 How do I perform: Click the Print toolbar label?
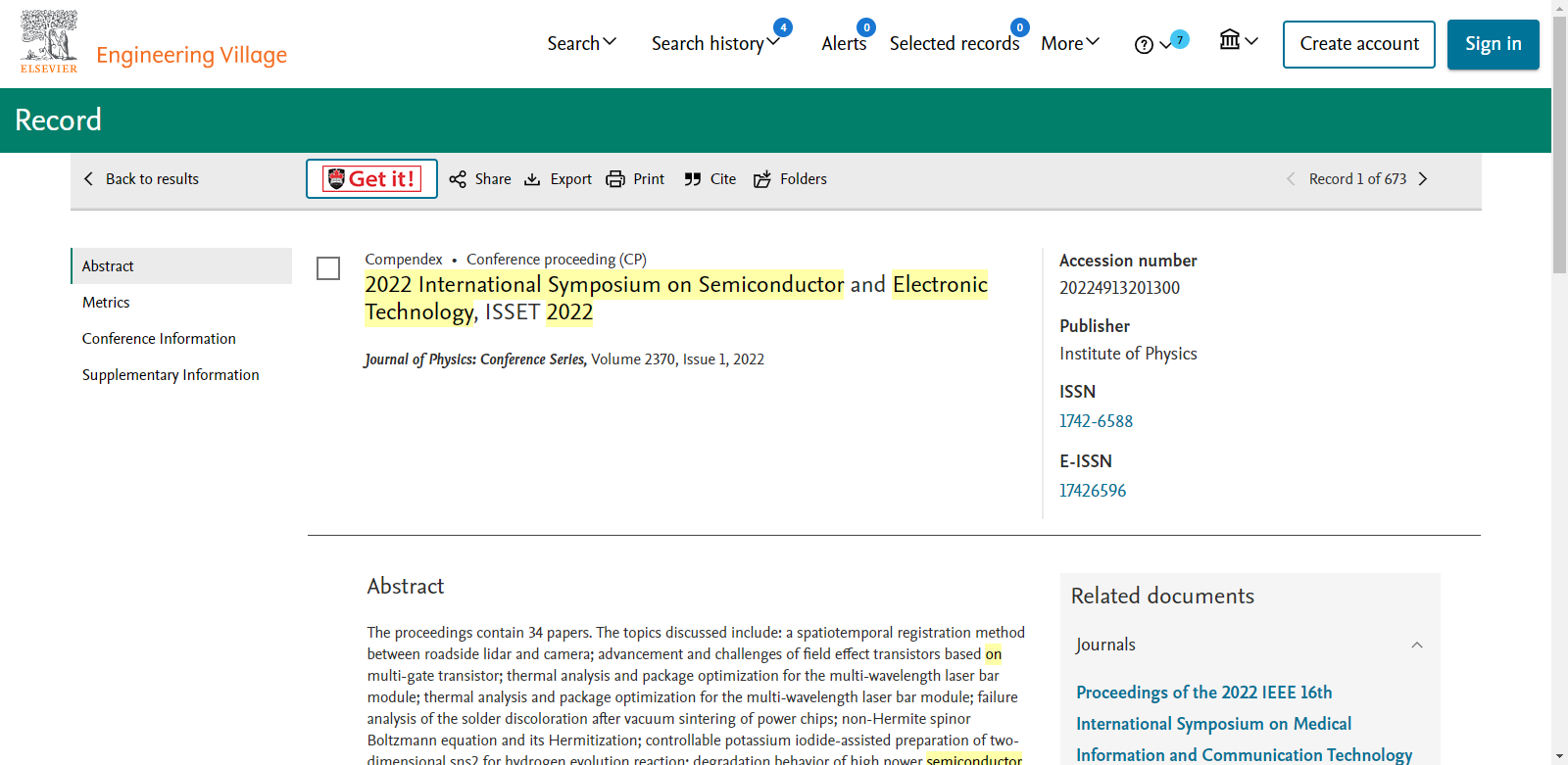point(649,179)
